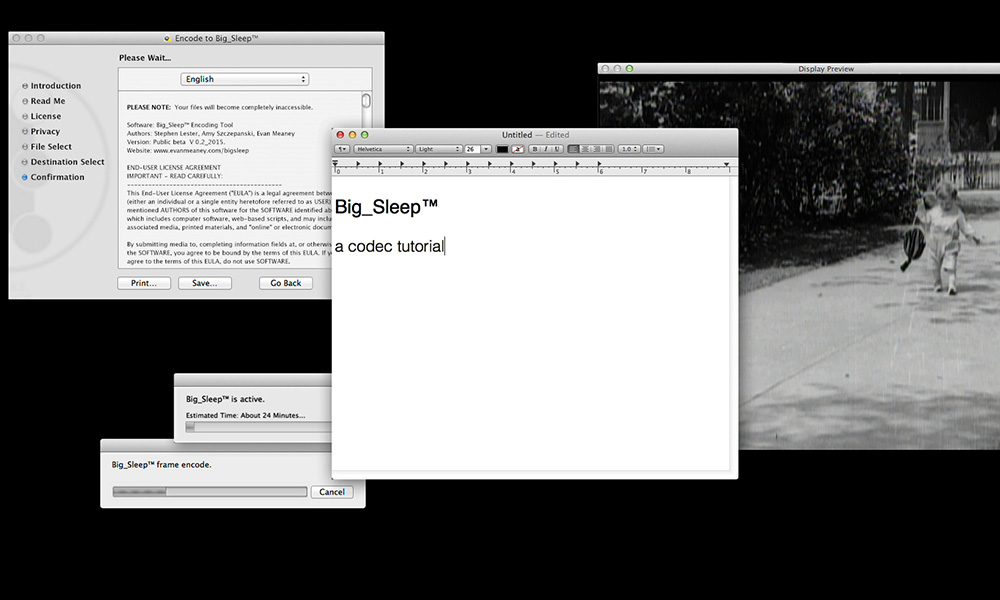Zoom the Untitled TextEdit window

[365, 135]
